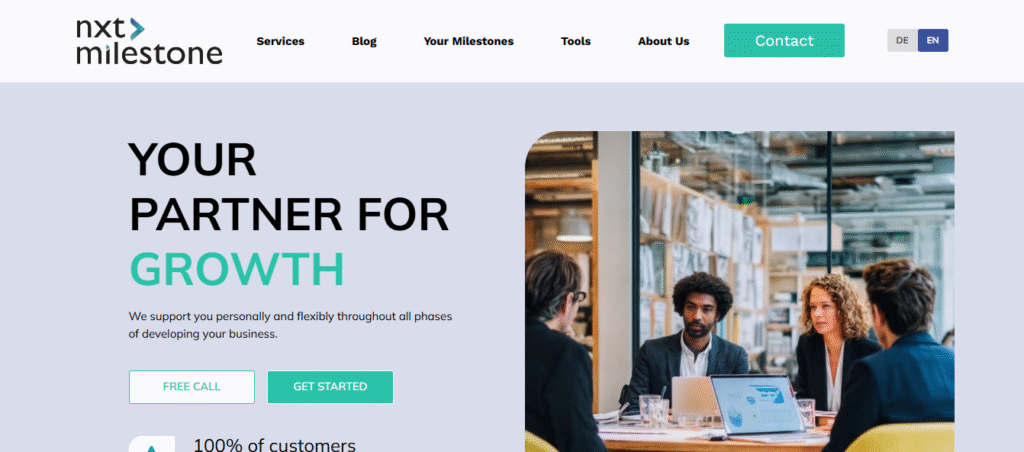This screenshot has height=452, width=1024.
Task: Click the YOUR PARTNER FOR heading
Action: click(289, 187)
